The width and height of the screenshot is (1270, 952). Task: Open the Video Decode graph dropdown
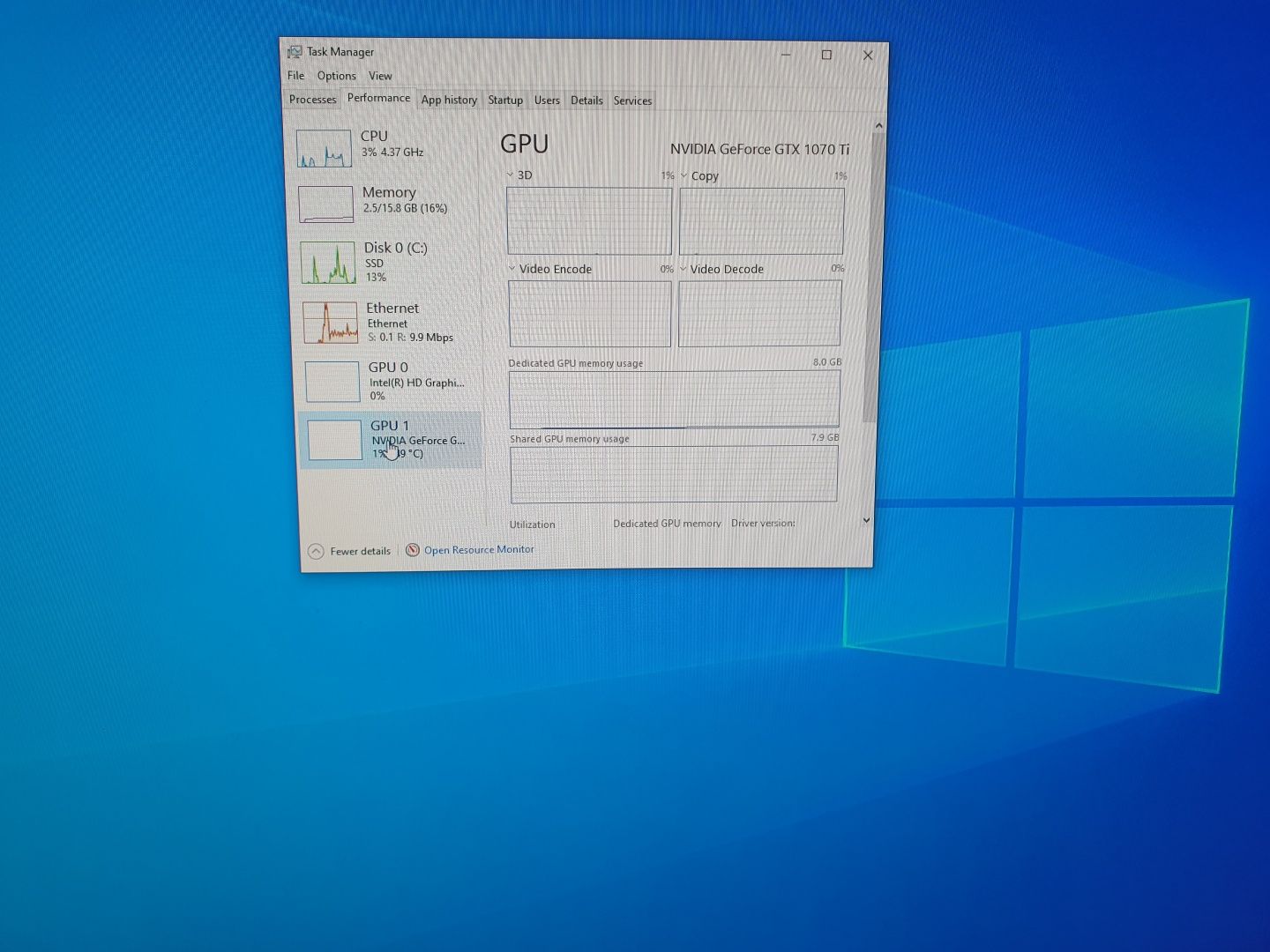point(683,268)
